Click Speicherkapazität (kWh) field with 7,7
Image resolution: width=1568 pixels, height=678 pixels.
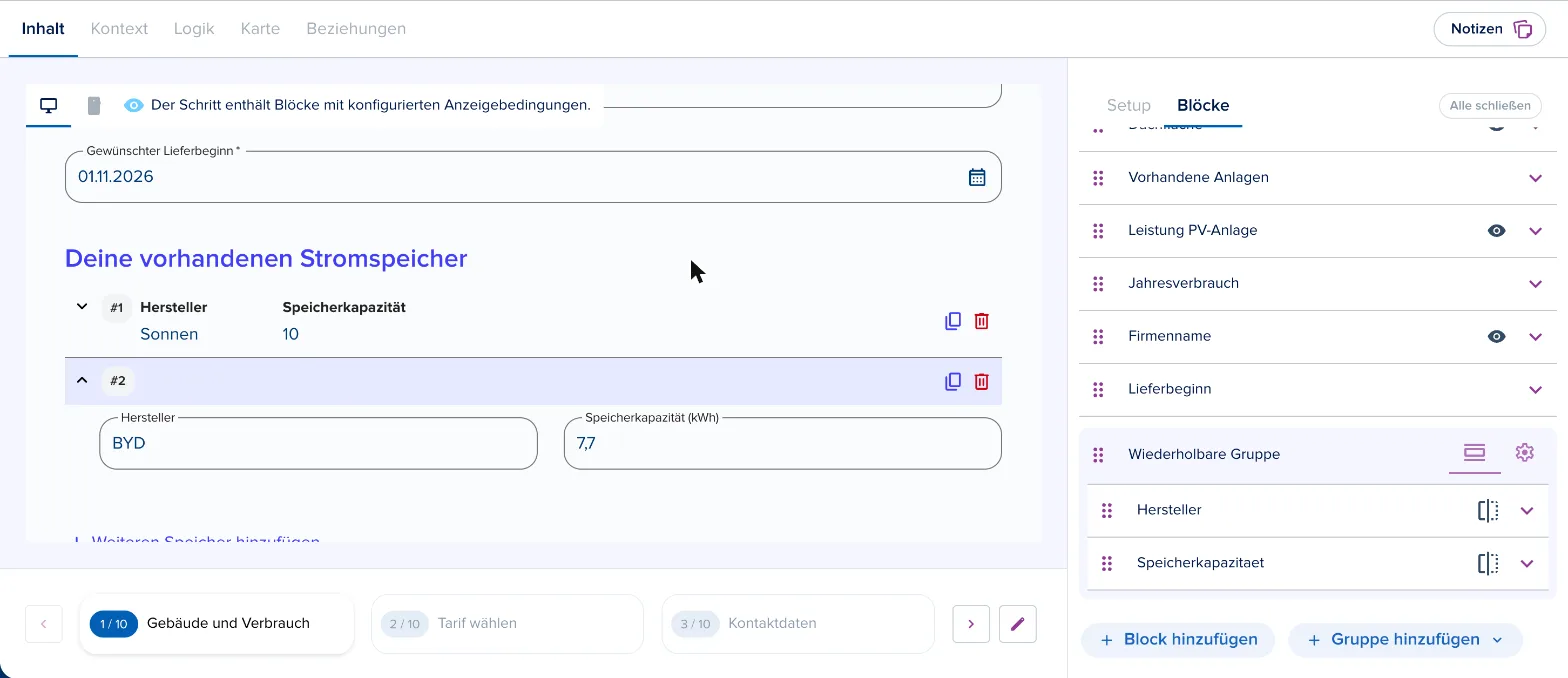click(782, 443)
